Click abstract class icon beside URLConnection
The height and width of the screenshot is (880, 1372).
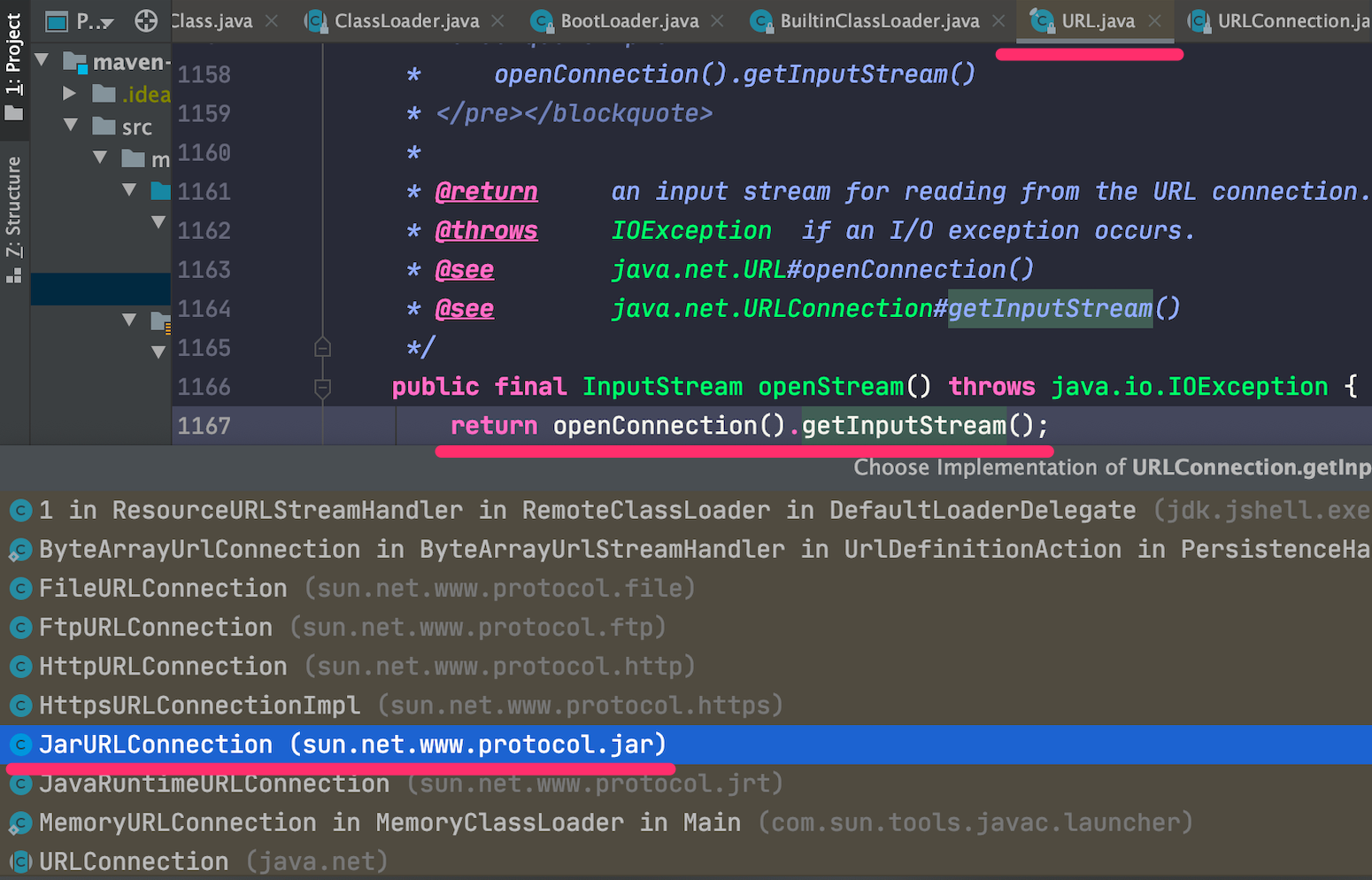[x=20, y=862]
